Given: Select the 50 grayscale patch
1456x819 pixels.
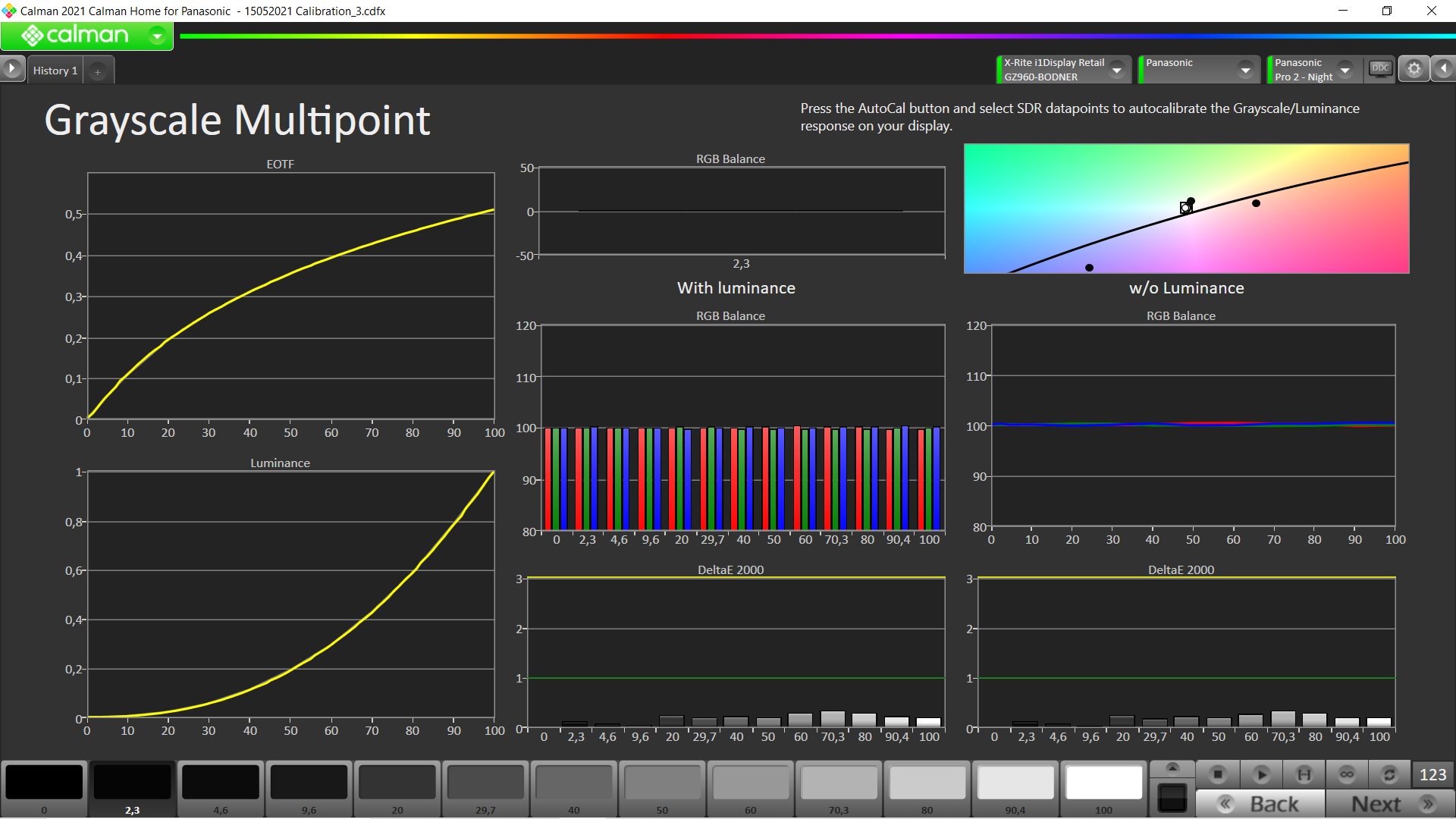Looking at the screenshot, I should (x=662, y=789).
